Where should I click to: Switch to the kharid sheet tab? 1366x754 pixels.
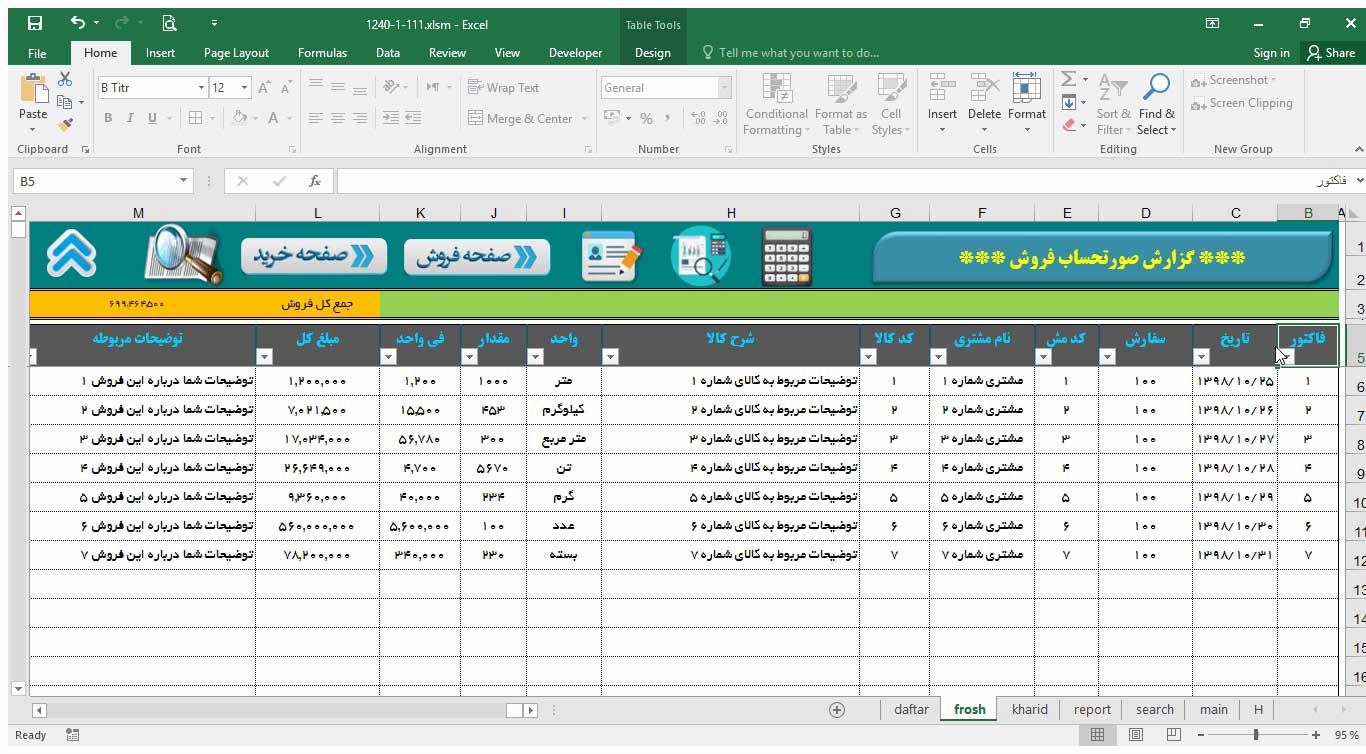point(1029,709)
